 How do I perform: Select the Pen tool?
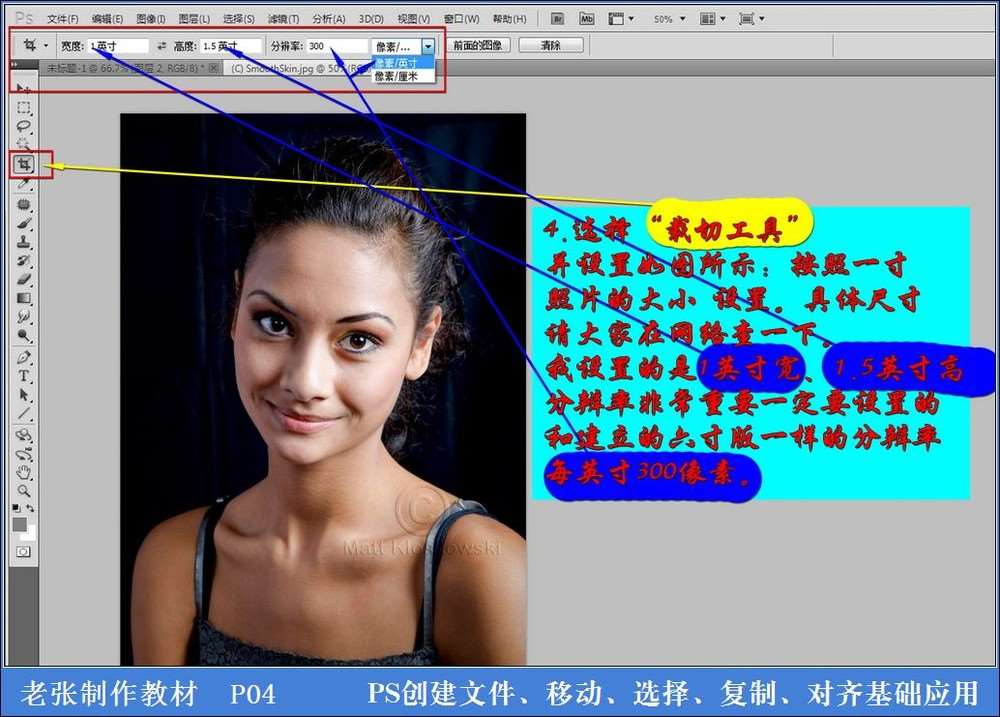pyautogui.click(x=24, y=357)
